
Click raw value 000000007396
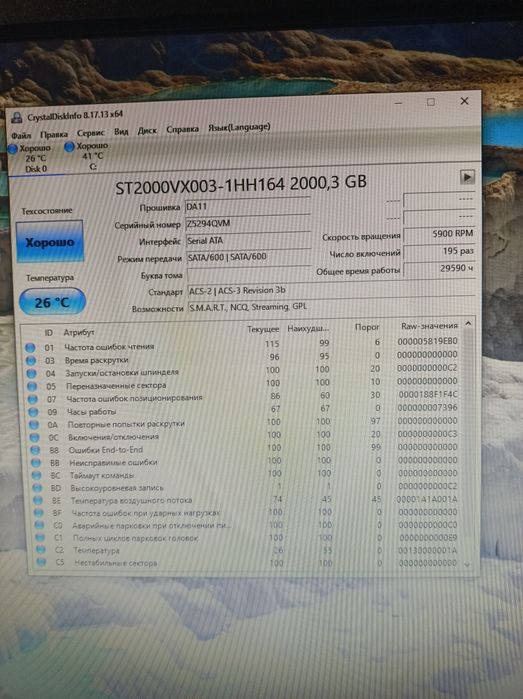pyautogui.click(x=428, y=407)
